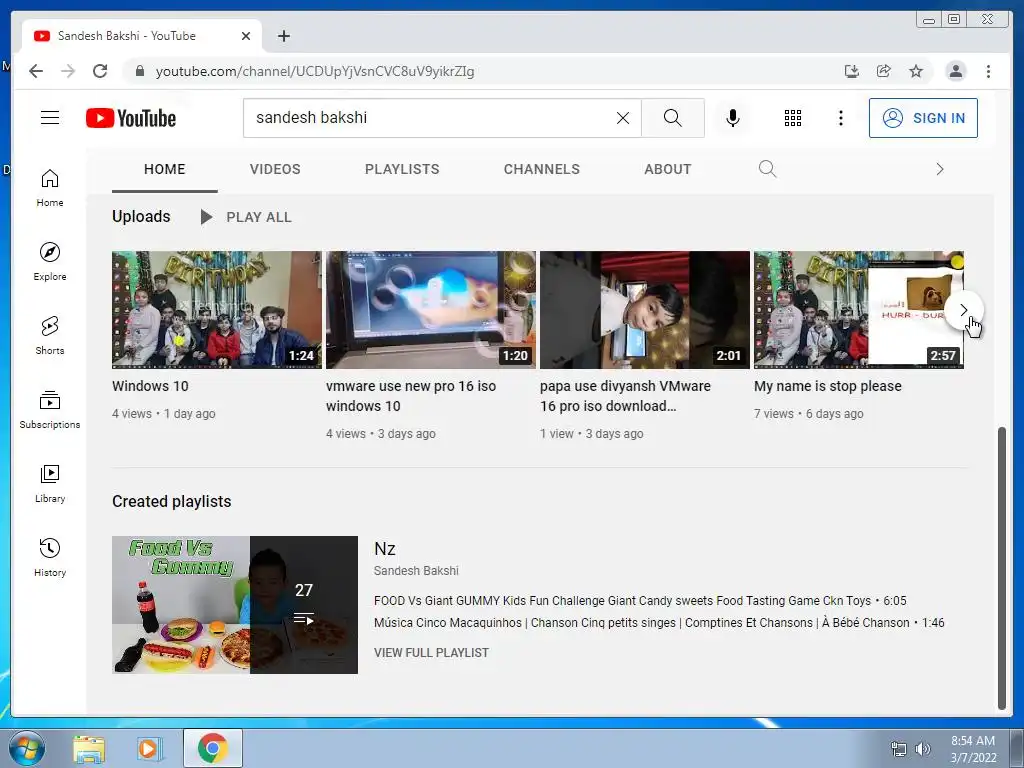Open Library in the sidebar

(50, 483)
